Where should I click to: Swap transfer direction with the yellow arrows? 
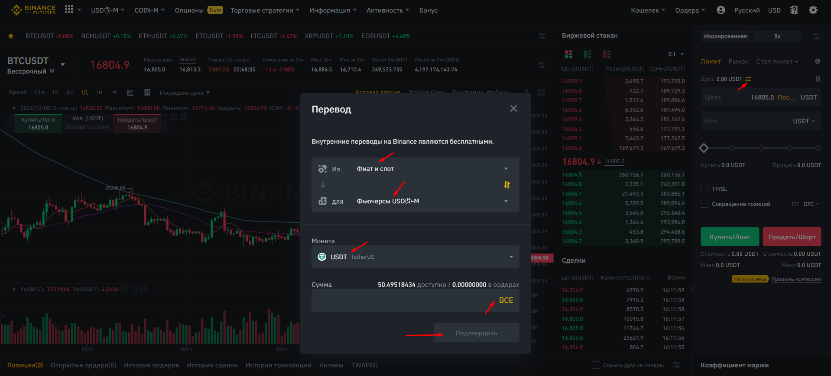coord(507,185)
